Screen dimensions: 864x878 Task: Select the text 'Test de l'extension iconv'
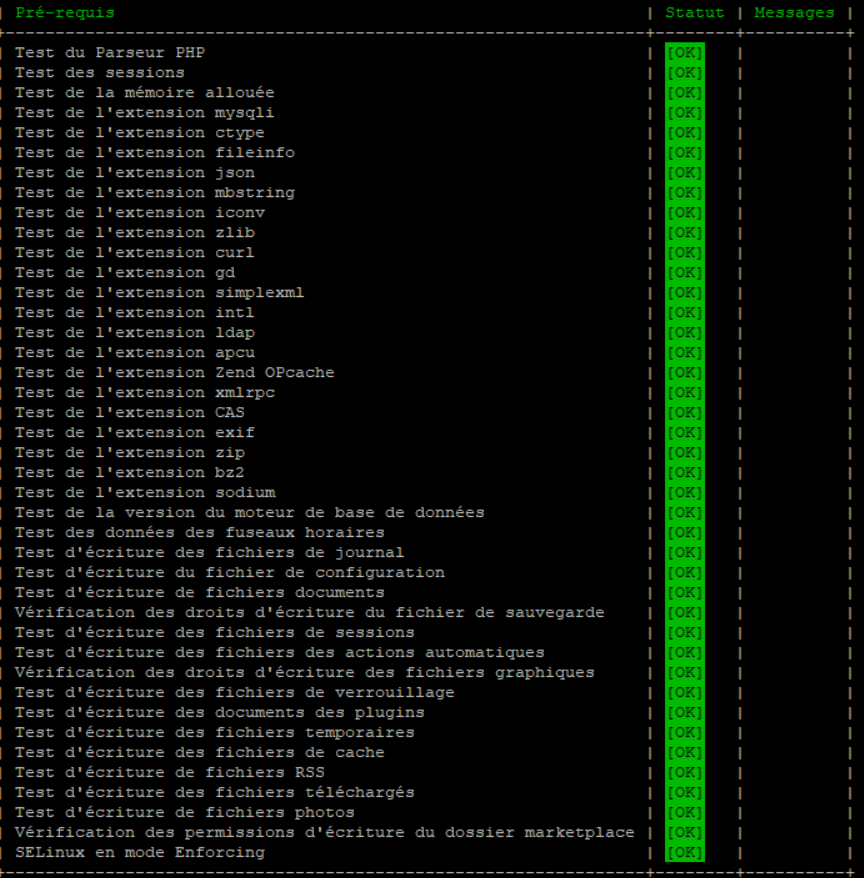[x=139, y=213]
